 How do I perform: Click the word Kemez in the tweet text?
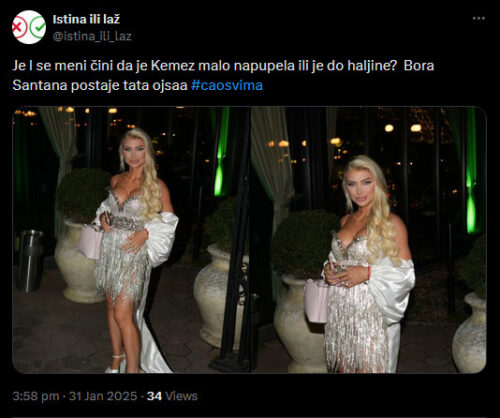click(x=173, y=66)
